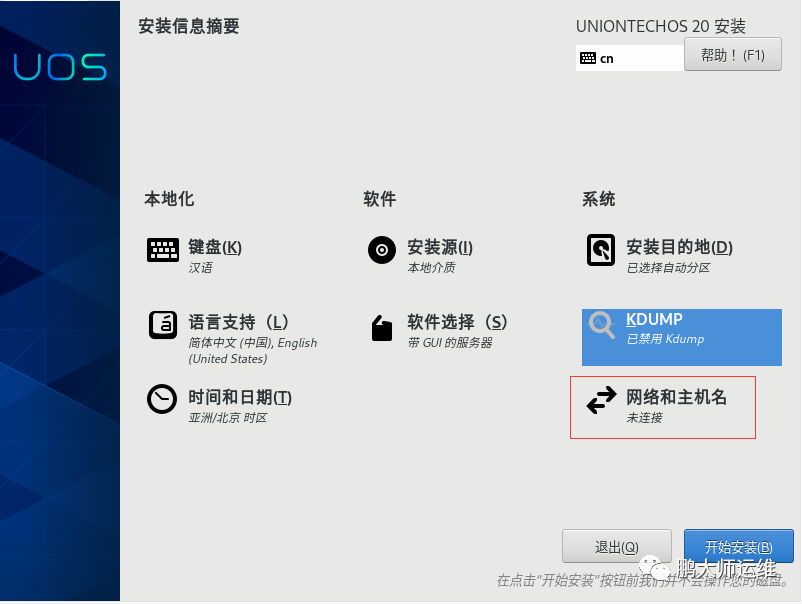Click the language support icon with letter á

click(x=163, y=325)
